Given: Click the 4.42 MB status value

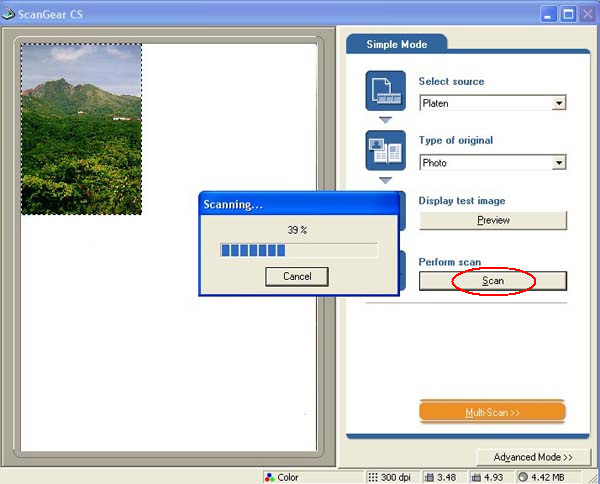Looking at the screenshot, I should coord(548,477).
